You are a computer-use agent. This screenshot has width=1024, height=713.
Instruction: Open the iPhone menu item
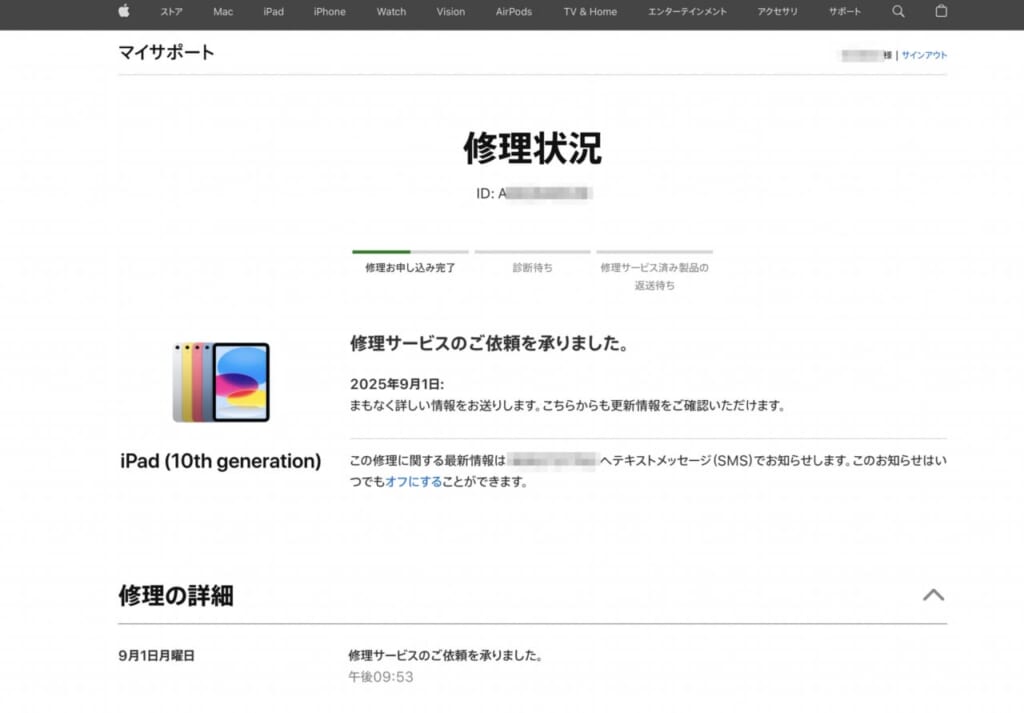(x=330, y=12)
